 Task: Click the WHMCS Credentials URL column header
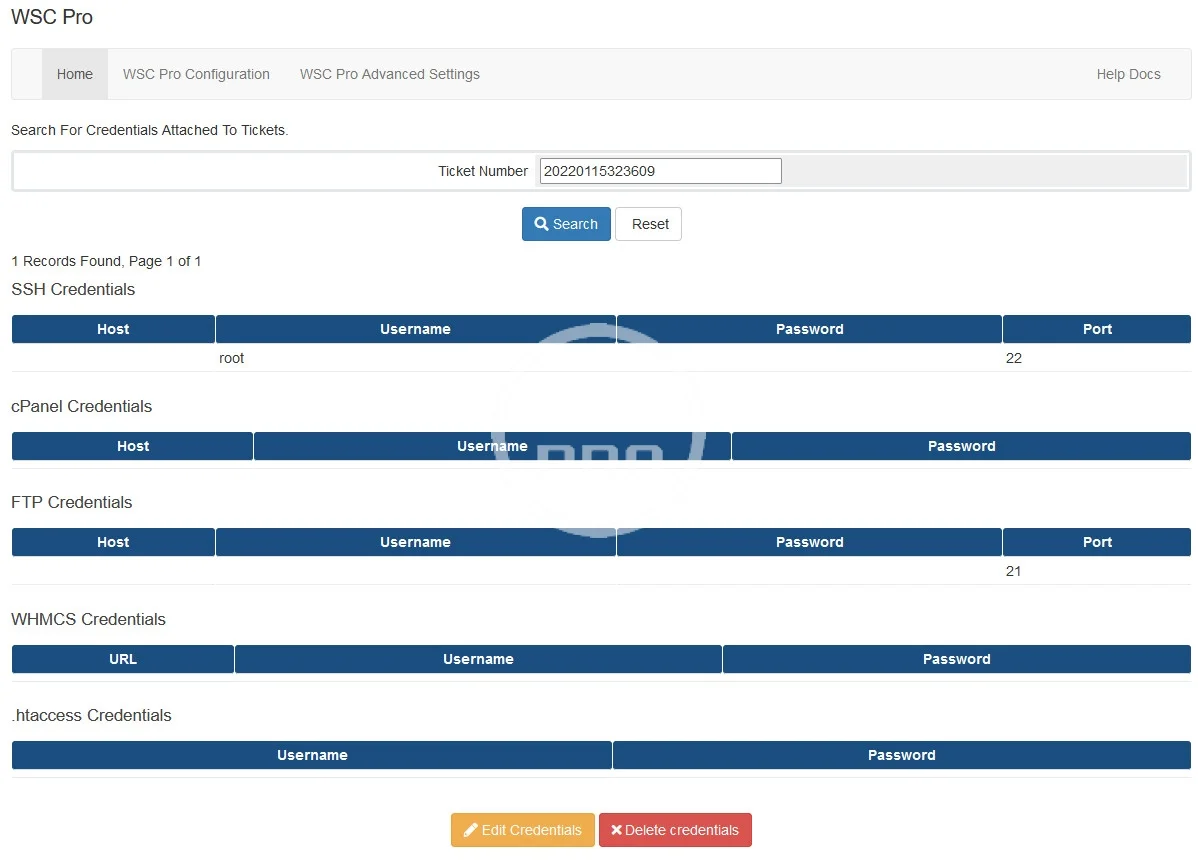pos(123,659)
